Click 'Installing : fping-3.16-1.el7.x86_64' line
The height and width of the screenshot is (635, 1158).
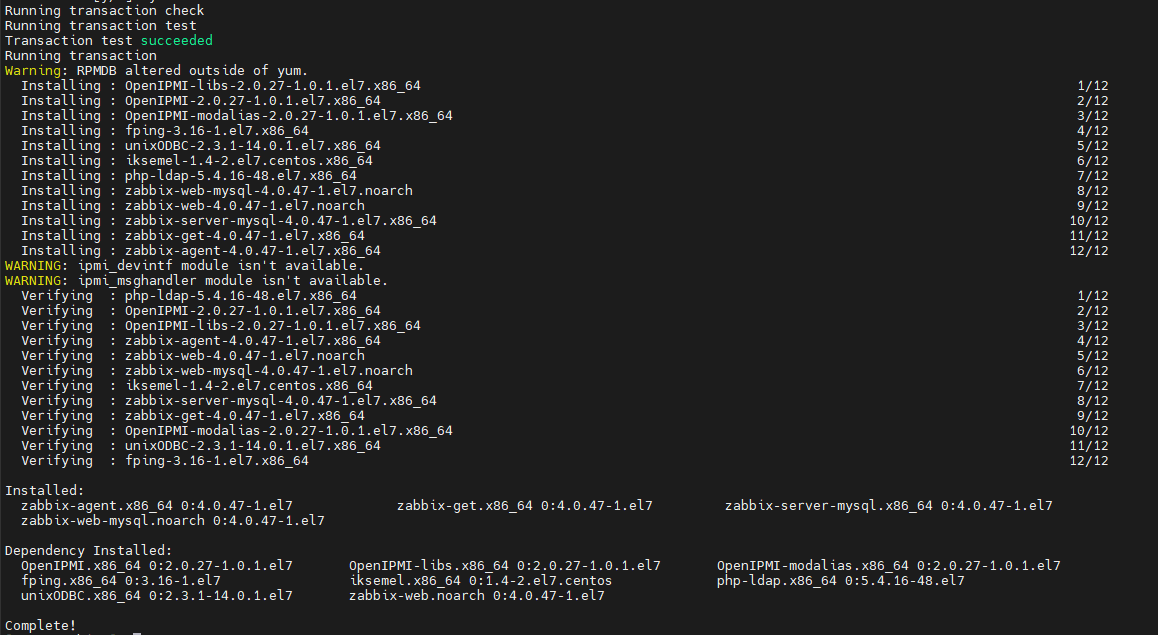pyautogui.click(x=165, y=131)
